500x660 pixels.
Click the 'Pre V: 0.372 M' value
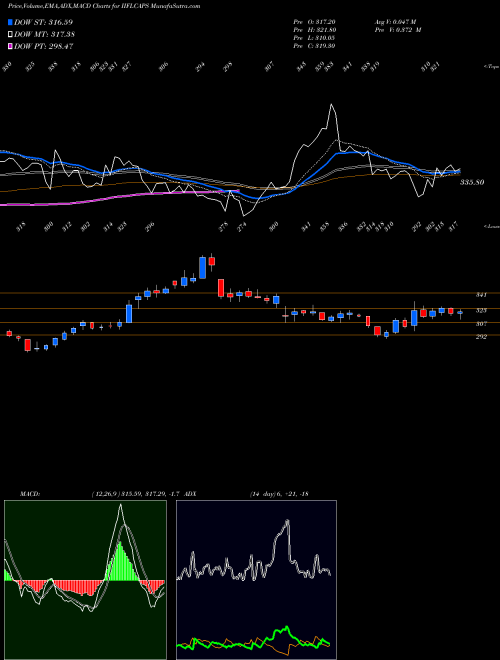[x=398, y=30]
